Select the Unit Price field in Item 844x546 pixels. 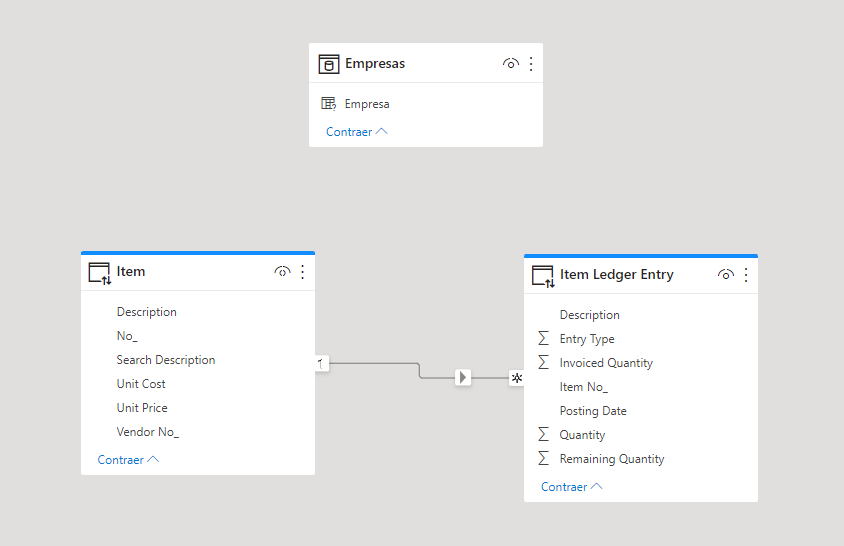click(x=142, y=408)
